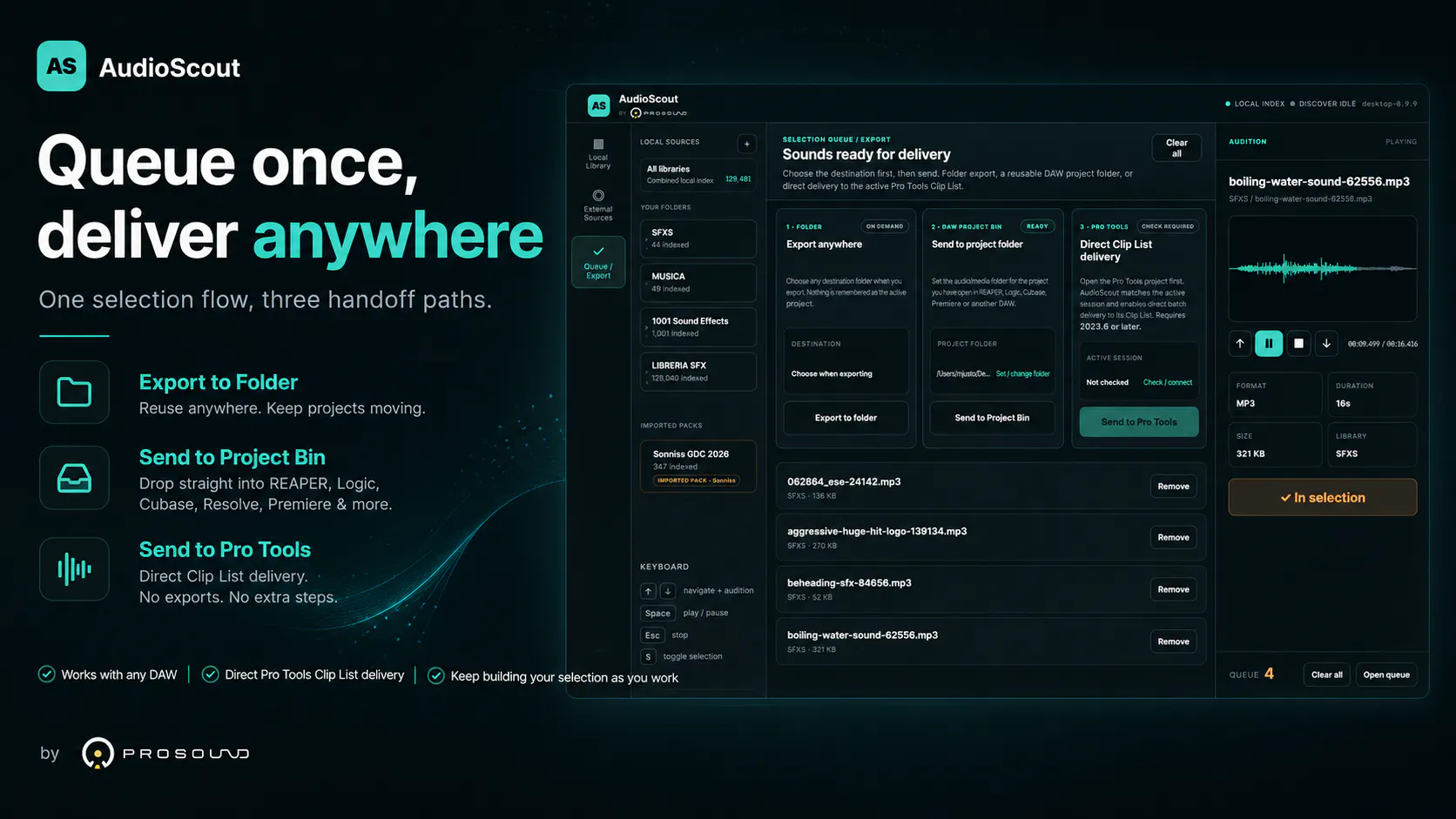The image size is (1456, 819).
Task: Click the AudioScout AS logo in the app header
Action: tap(598, 105)
